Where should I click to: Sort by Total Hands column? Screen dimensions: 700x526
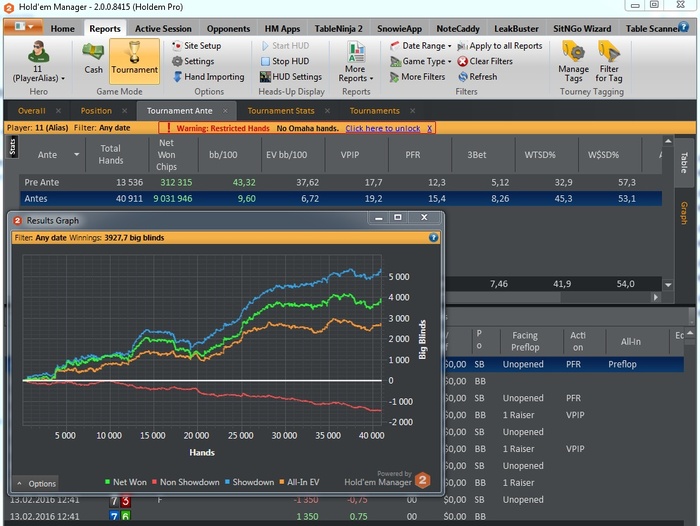111,154
